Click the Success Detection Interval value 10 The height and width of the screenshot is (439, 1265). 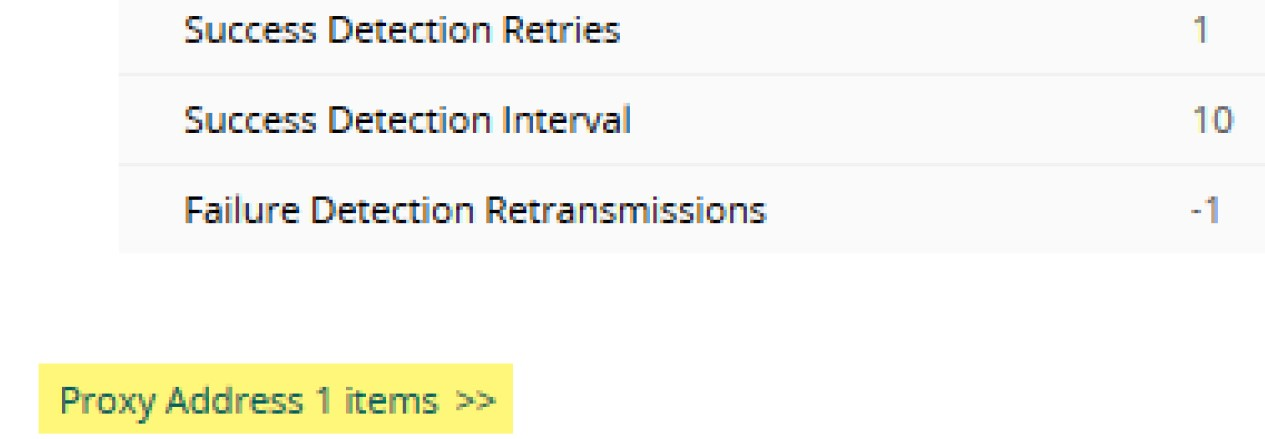tap(1212, 121)
